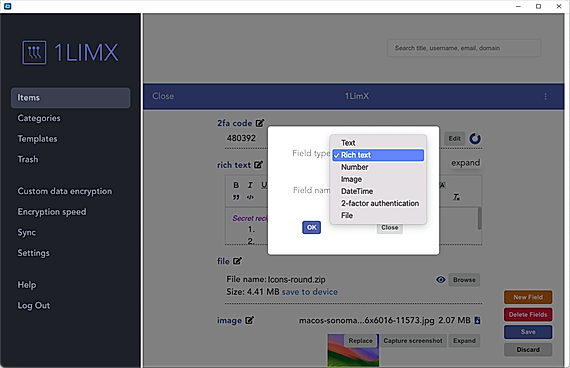Click the edit icon beside rich text
This screenshot has width=570, height=368.
click(x=258, y=165)
